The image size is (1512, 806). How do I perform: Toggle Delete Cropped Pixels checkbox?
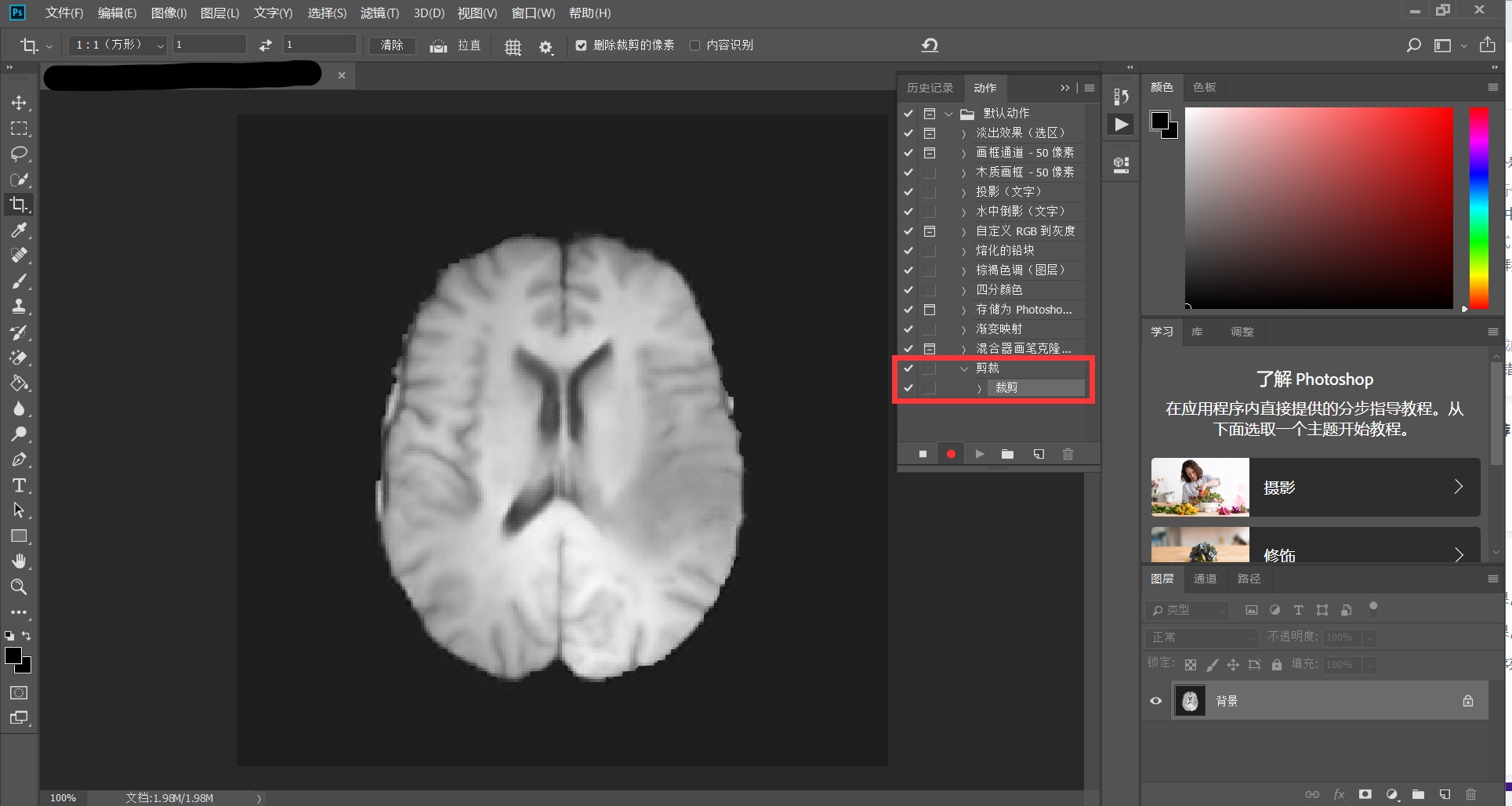click(581, 45)
